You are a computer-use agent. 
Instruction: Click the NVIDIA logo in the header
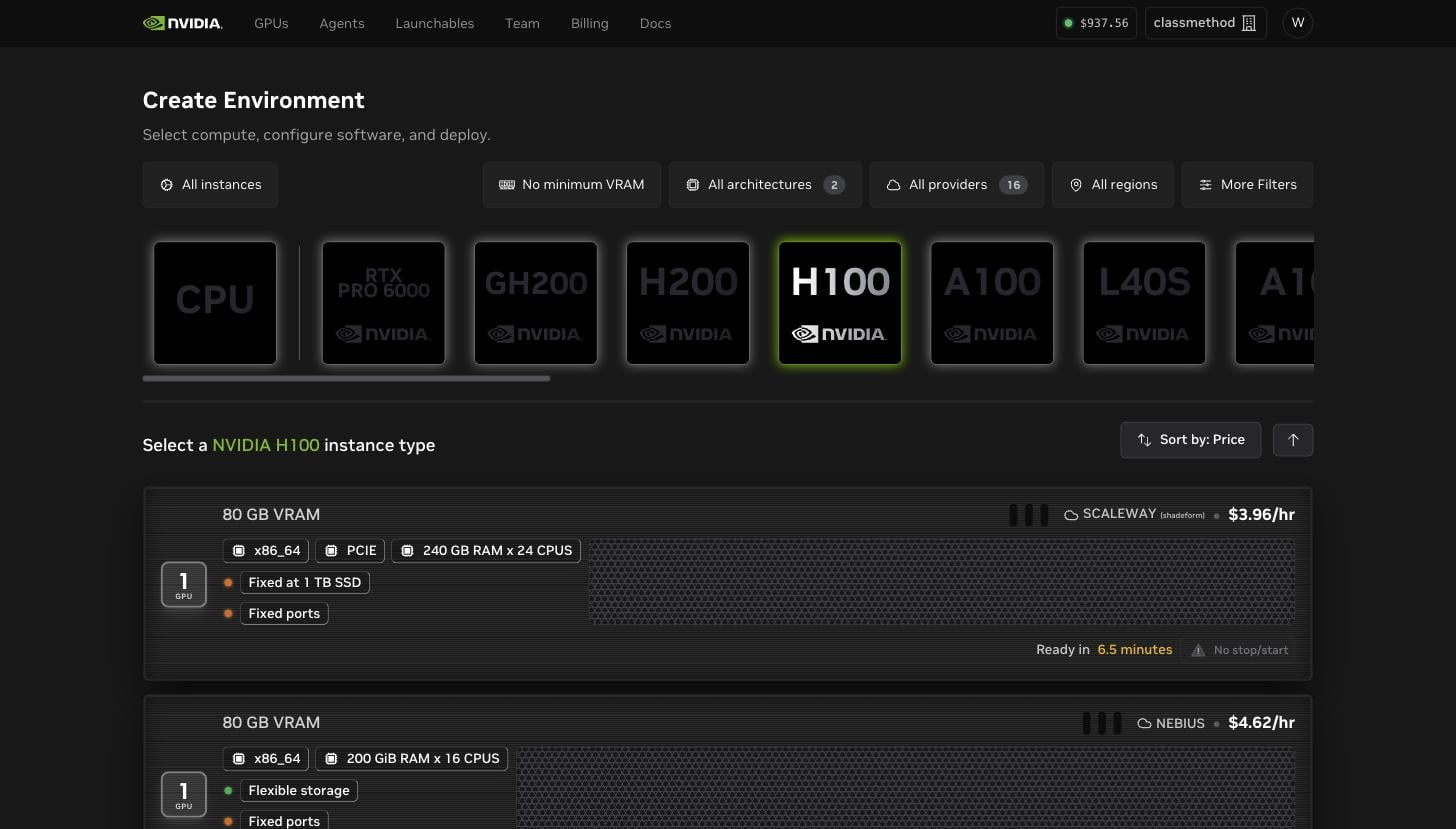click(182, 23)
